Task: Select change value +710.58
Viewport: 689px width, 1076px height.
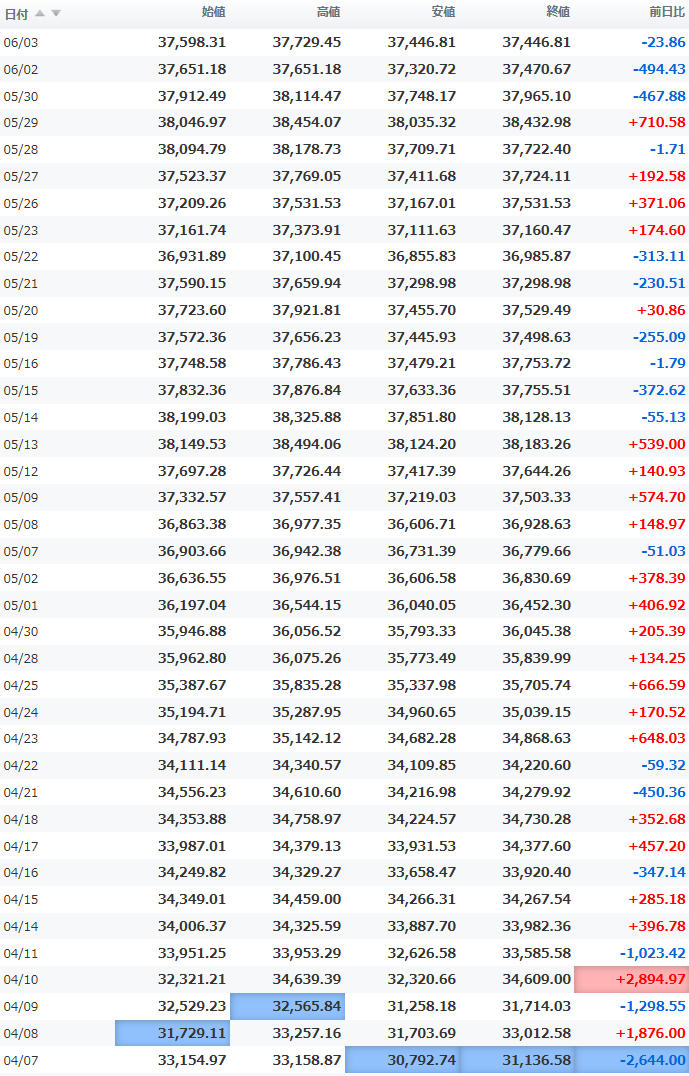Action: (x=657, y=122)
